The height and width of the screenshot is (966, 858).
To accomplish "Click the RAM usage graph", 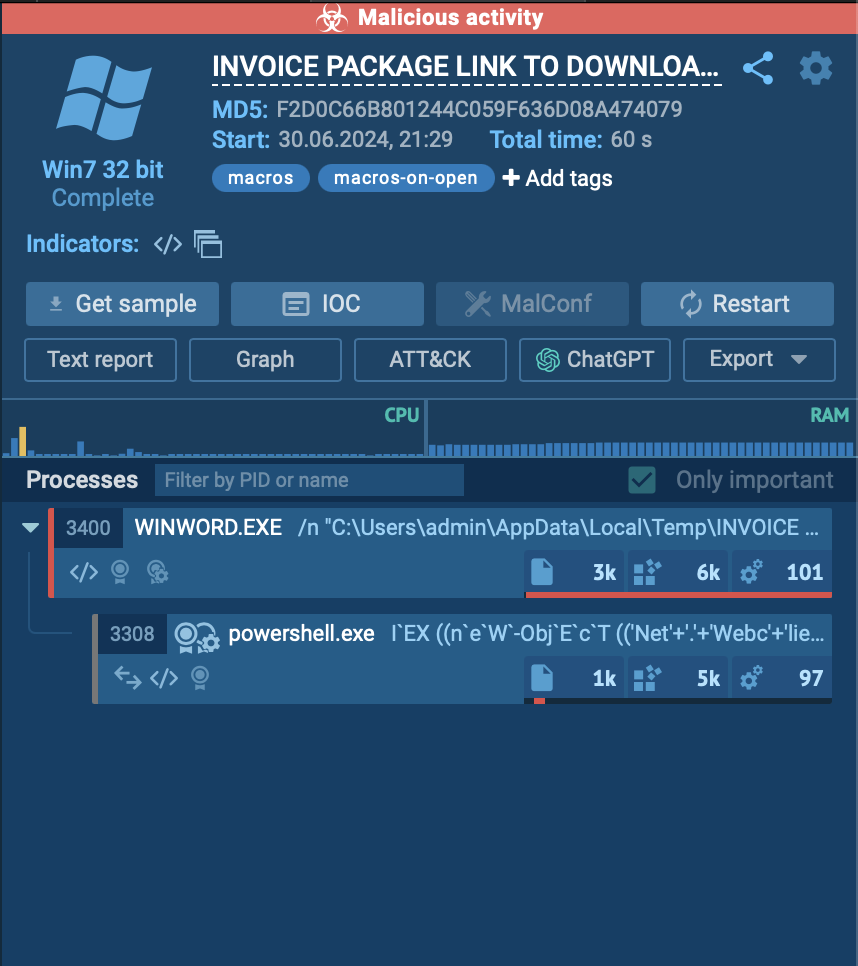I will [641, 429].
